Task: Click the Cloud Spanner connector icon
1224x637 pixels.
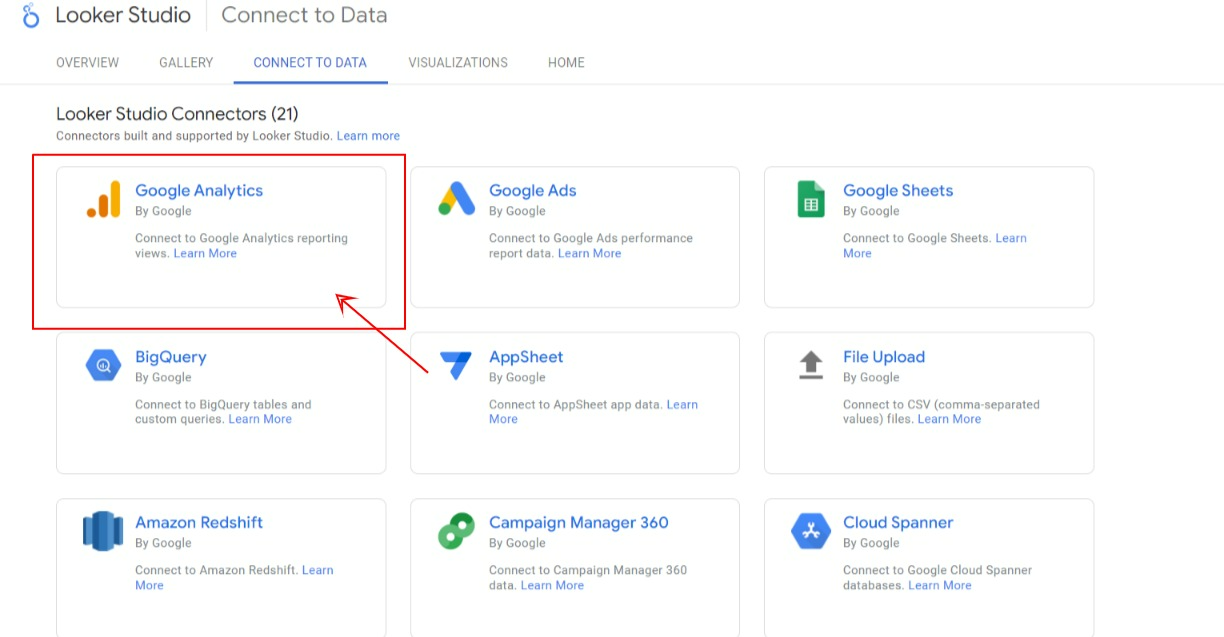Action: [x=810, y=531]
